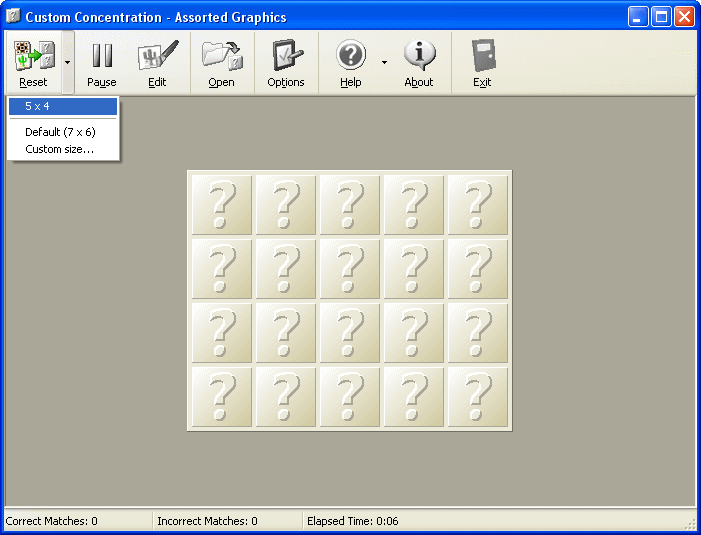Click the Correct Matches: 0 status text
Image resolution: width=701 pixels, height=535 pixels.
click(x=51, y=521)
